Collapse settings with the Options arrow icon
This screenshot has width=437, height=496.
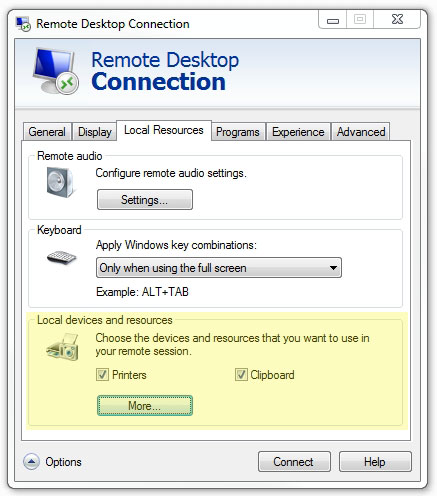click(31, 462)
